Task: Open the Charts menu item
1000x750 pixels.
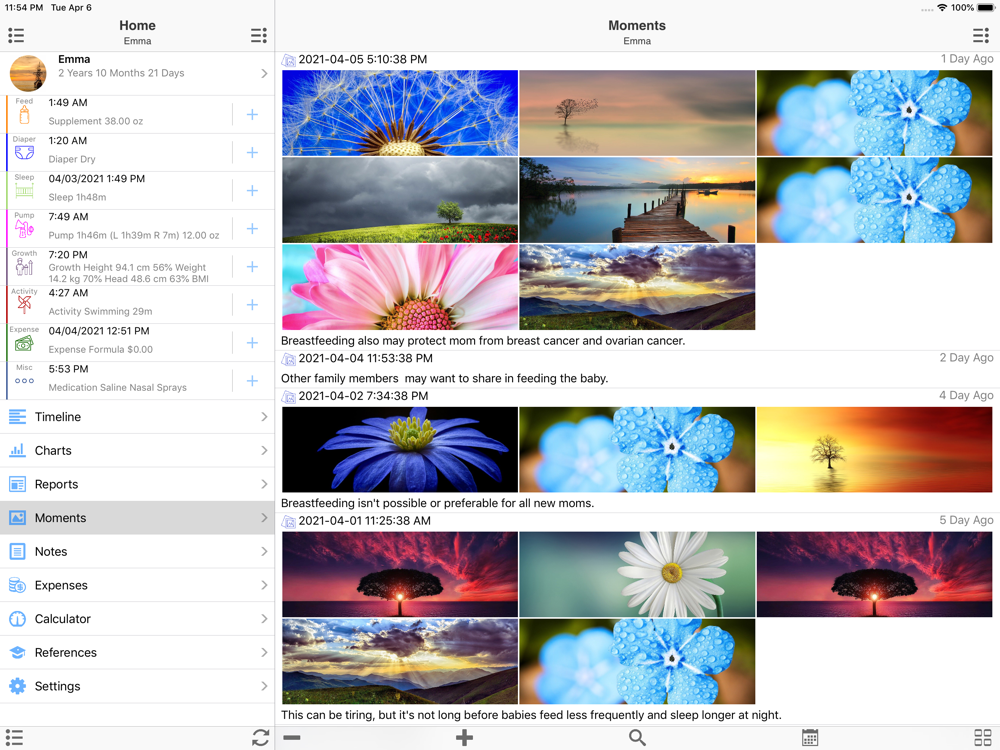Action: 137,451
